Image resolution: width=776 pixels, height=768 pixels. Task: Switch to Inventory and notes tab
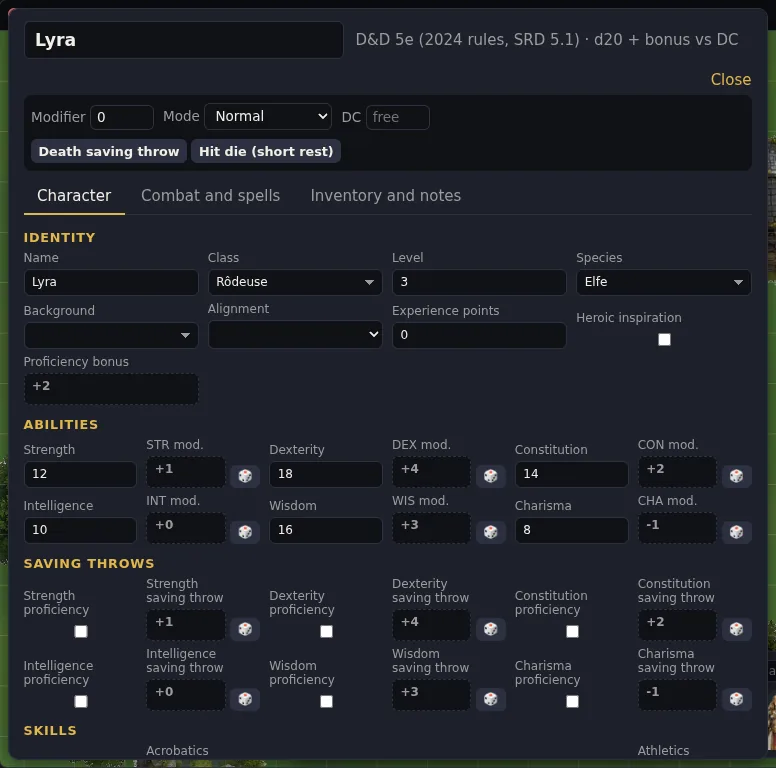[x=386, y=195]
